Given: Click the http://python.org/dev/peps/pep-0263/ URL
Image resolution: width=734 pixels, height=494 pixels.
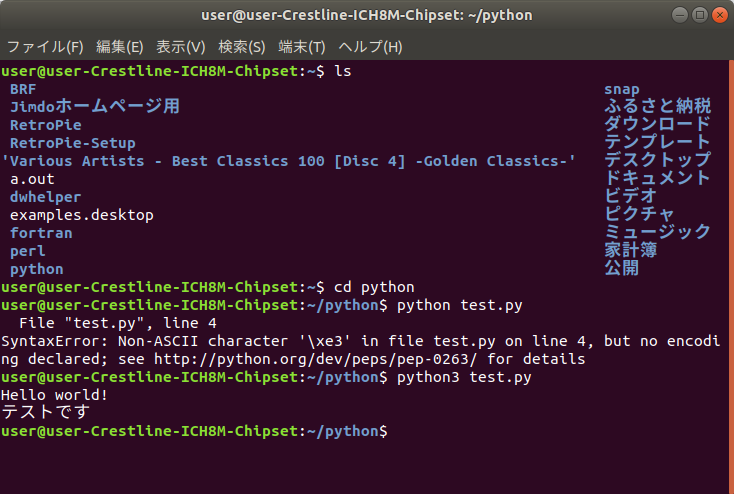Looking at the screenshot, I should click(316, 359).
